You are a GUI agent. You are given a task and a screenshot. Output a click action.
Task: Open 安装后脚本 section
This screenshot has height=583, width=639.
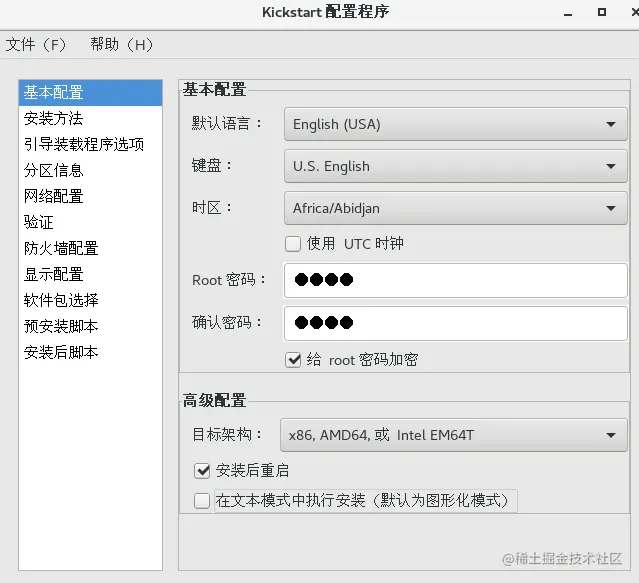[90, 352]
